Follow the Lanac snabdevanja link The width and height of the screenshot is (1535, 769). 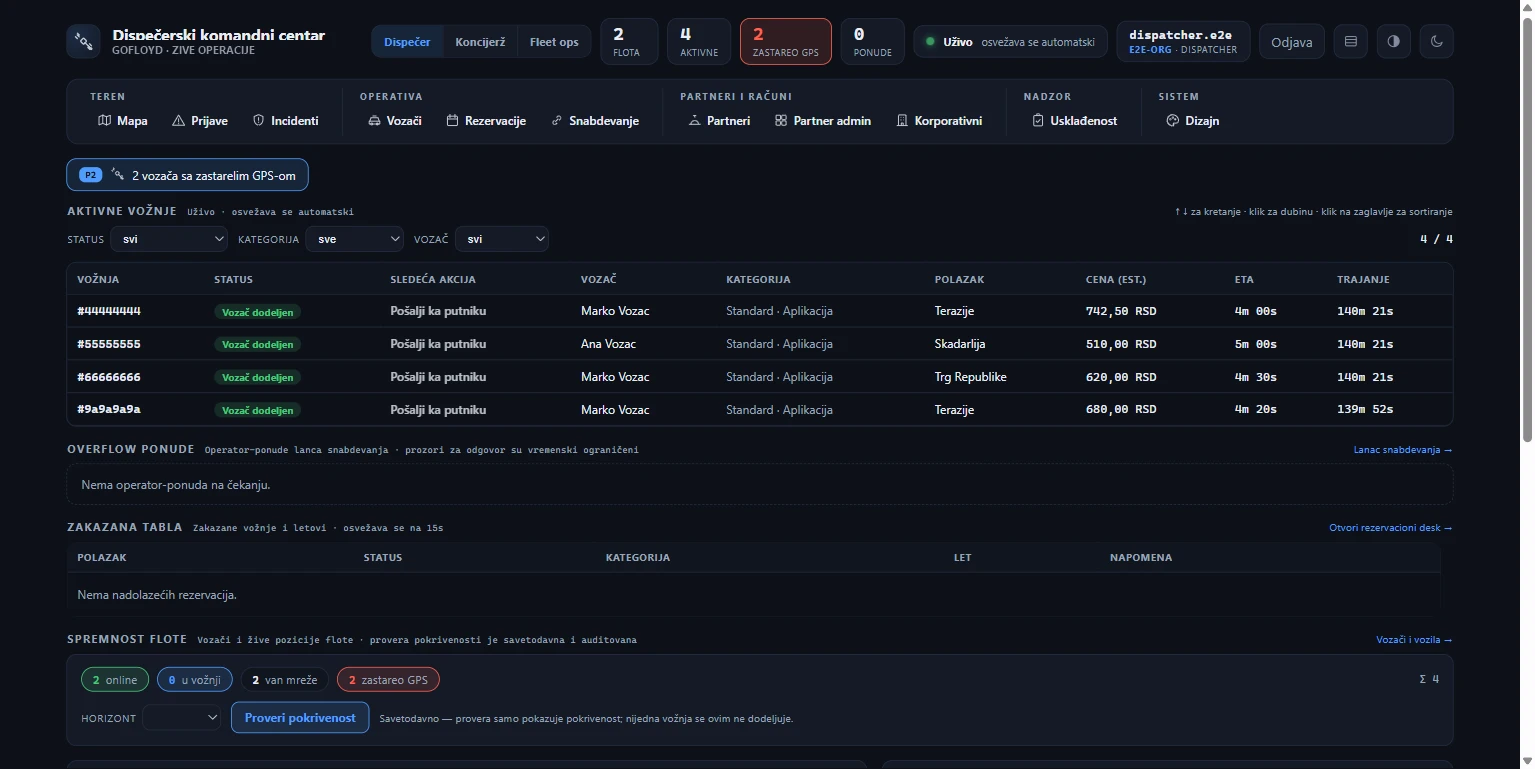point(1403,450)
